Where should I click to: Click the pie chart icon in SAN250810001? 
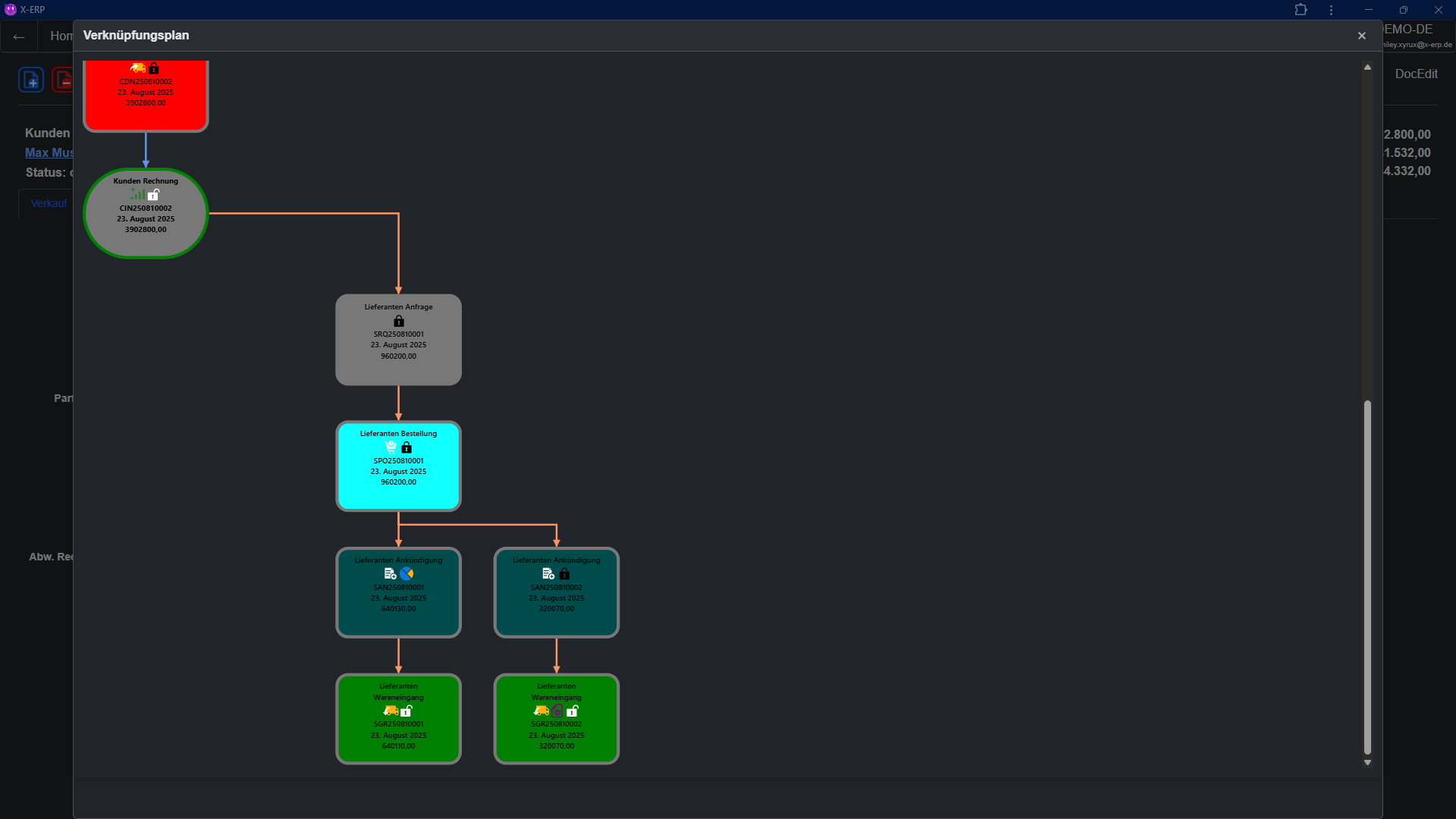tap(407, 574)
